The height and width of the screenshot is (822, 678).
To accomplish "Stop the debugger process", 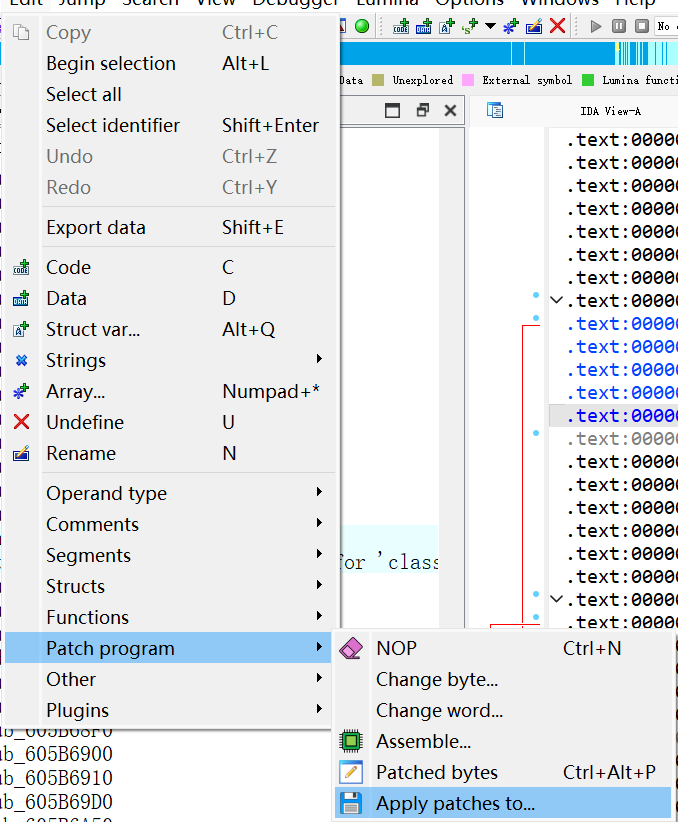I will tap(642, 26).
